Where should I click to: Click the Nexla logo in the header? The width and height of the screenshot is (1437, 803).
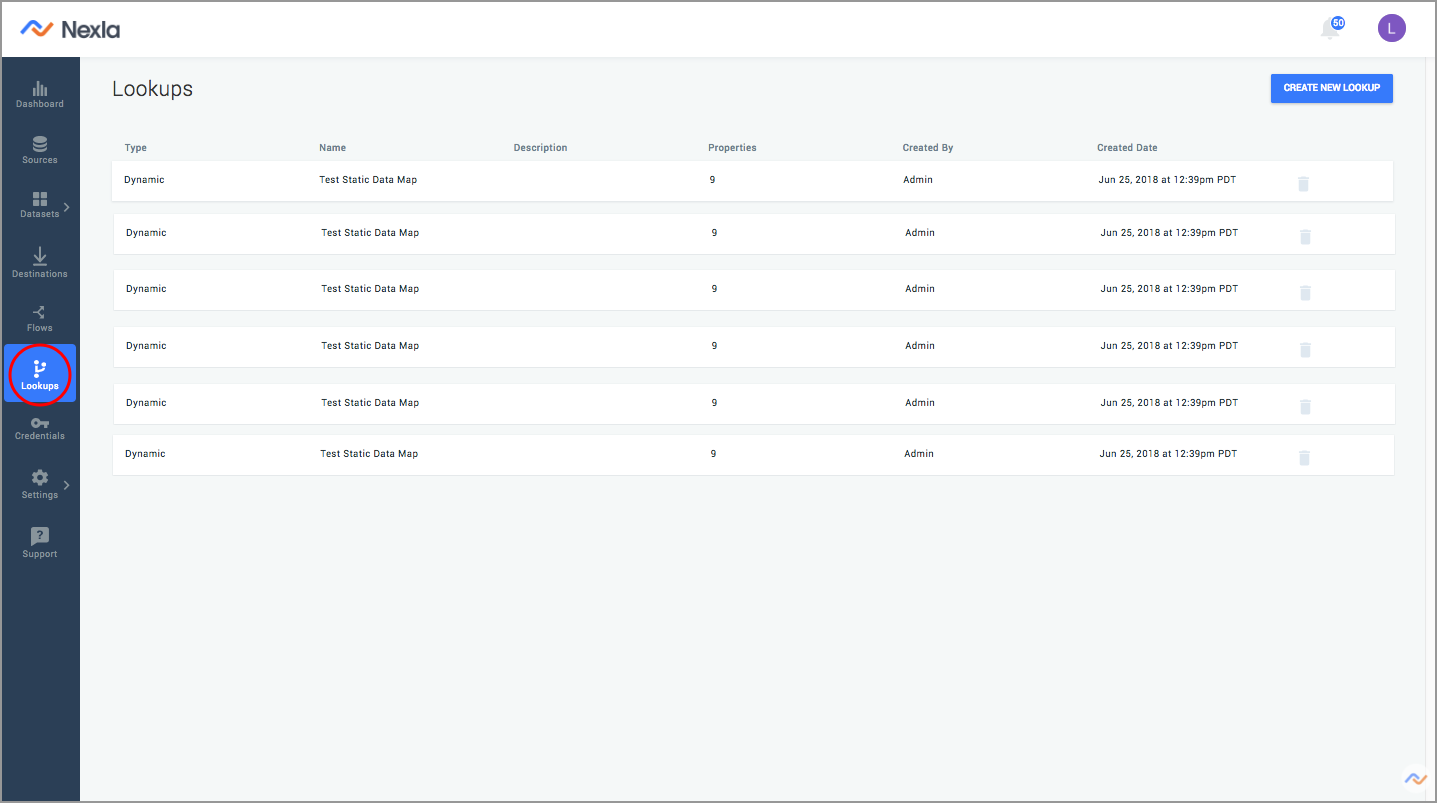coord(70,29)
